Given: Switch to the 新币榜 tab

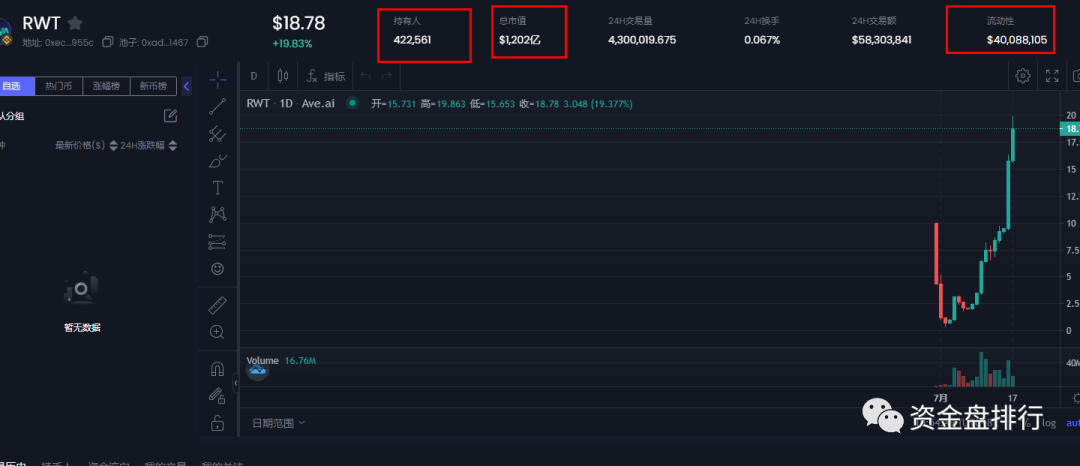Looking at the screenshot, I should [x=153, y=86].
